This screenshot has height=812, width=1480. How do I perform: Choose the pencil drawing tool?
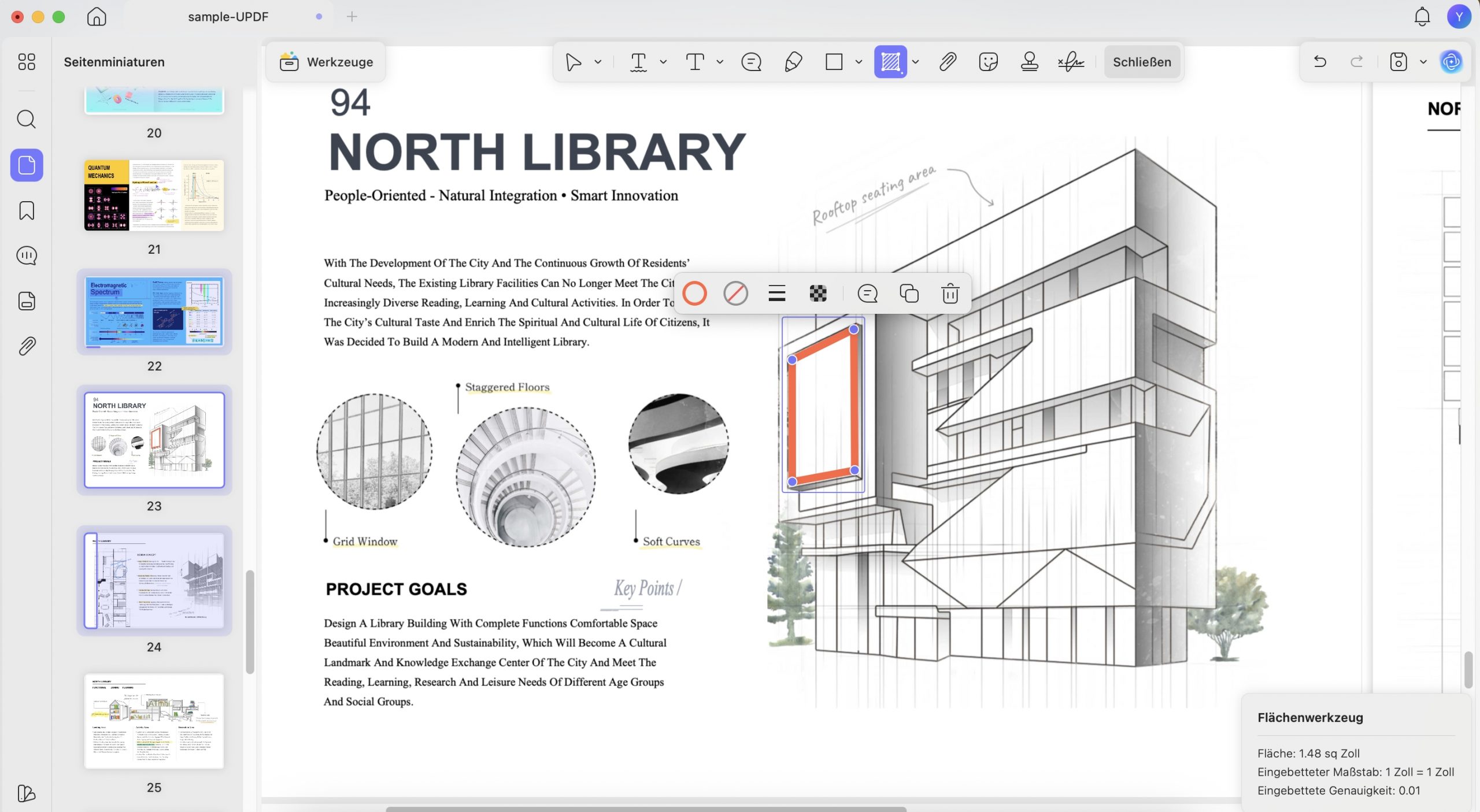point(793,62)
